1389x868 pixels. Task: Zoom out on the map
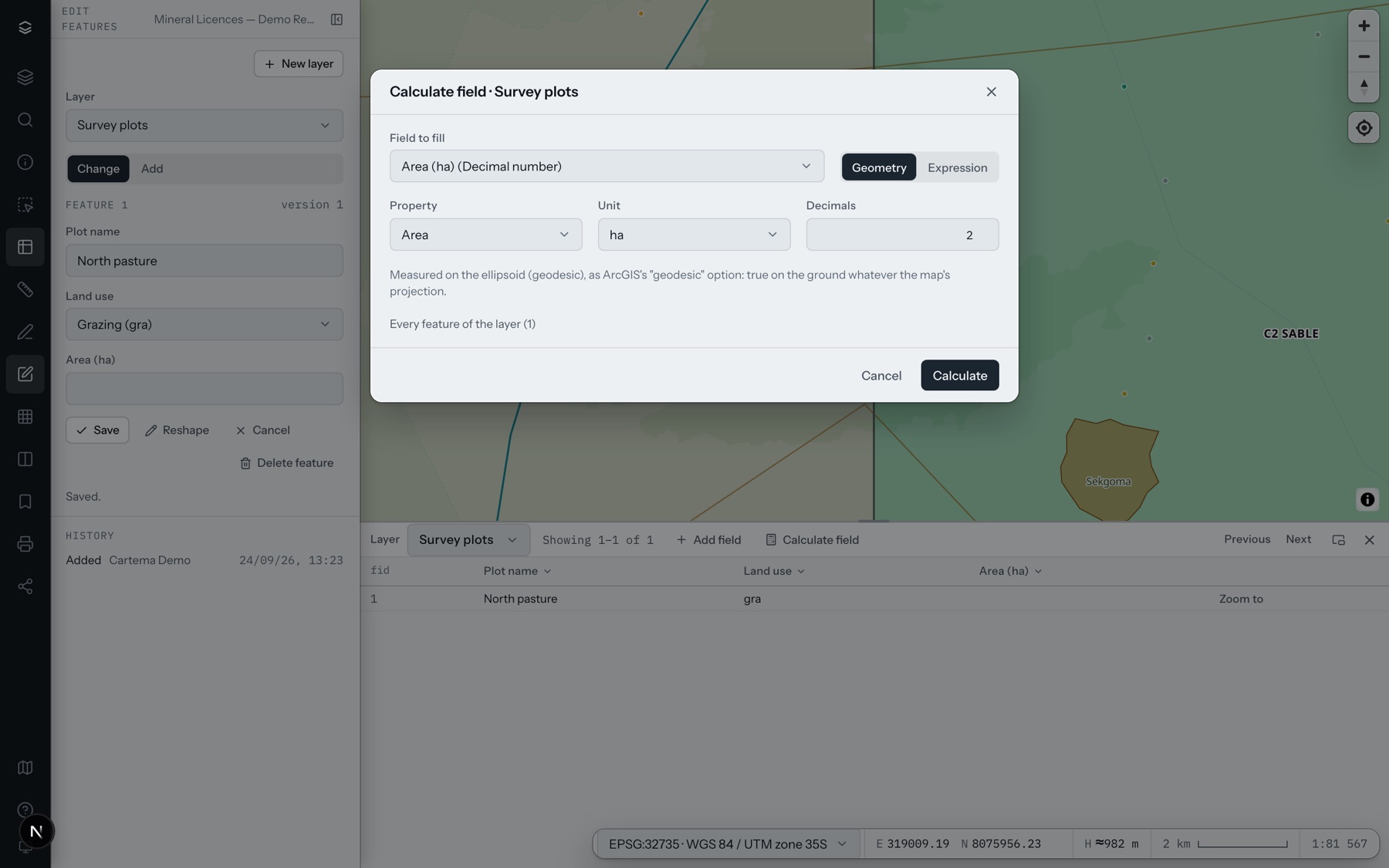(x=1364, y=56)
